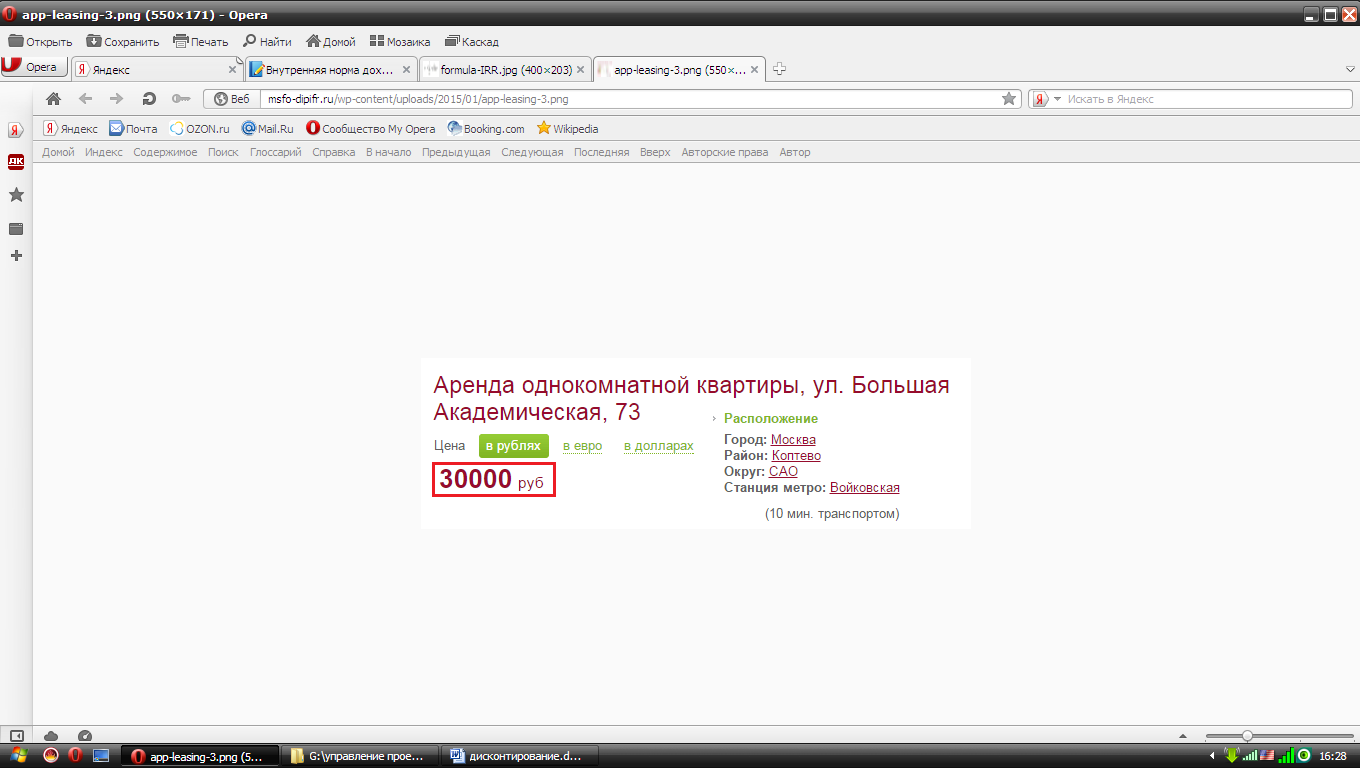Close the app-leasing-3.png tab
This screenshot has height=768, width=1360.
755,70
